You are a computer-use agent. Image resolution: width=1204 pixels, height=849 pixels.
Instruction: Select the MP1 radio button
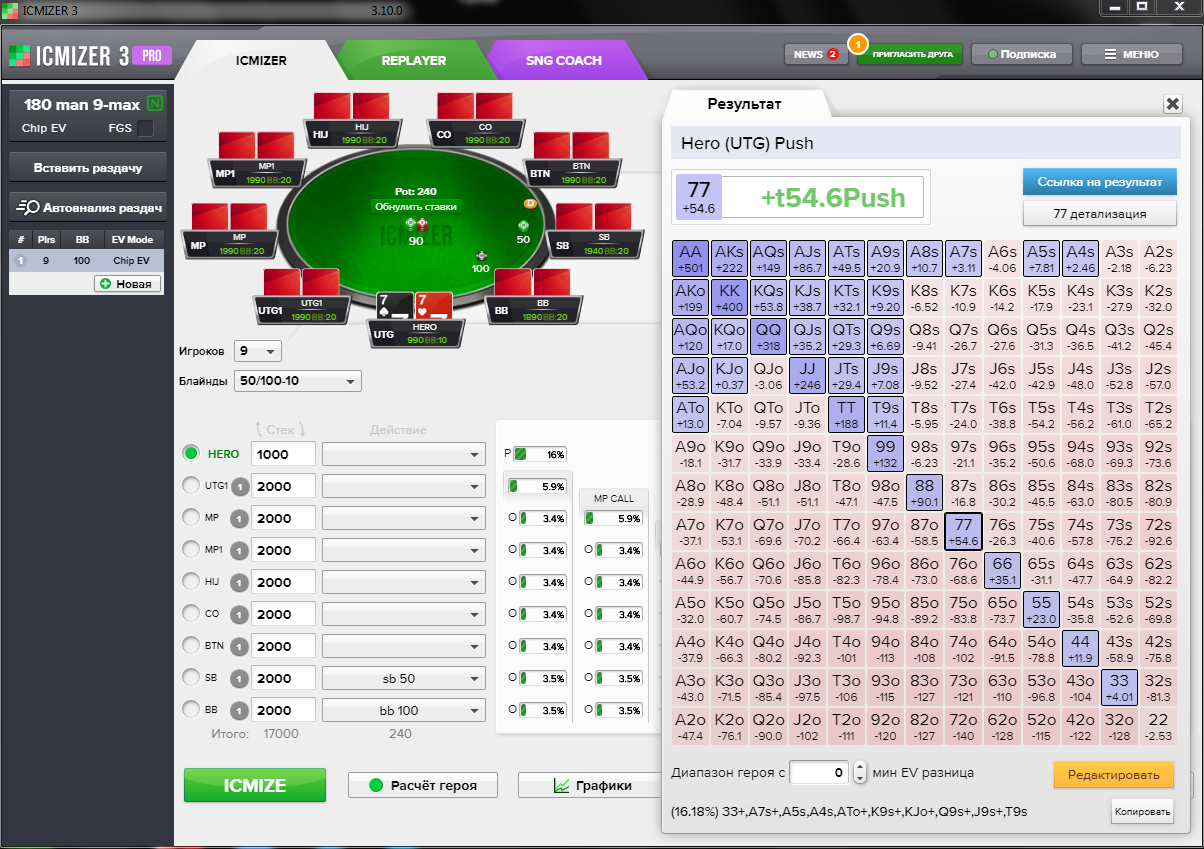191,549
